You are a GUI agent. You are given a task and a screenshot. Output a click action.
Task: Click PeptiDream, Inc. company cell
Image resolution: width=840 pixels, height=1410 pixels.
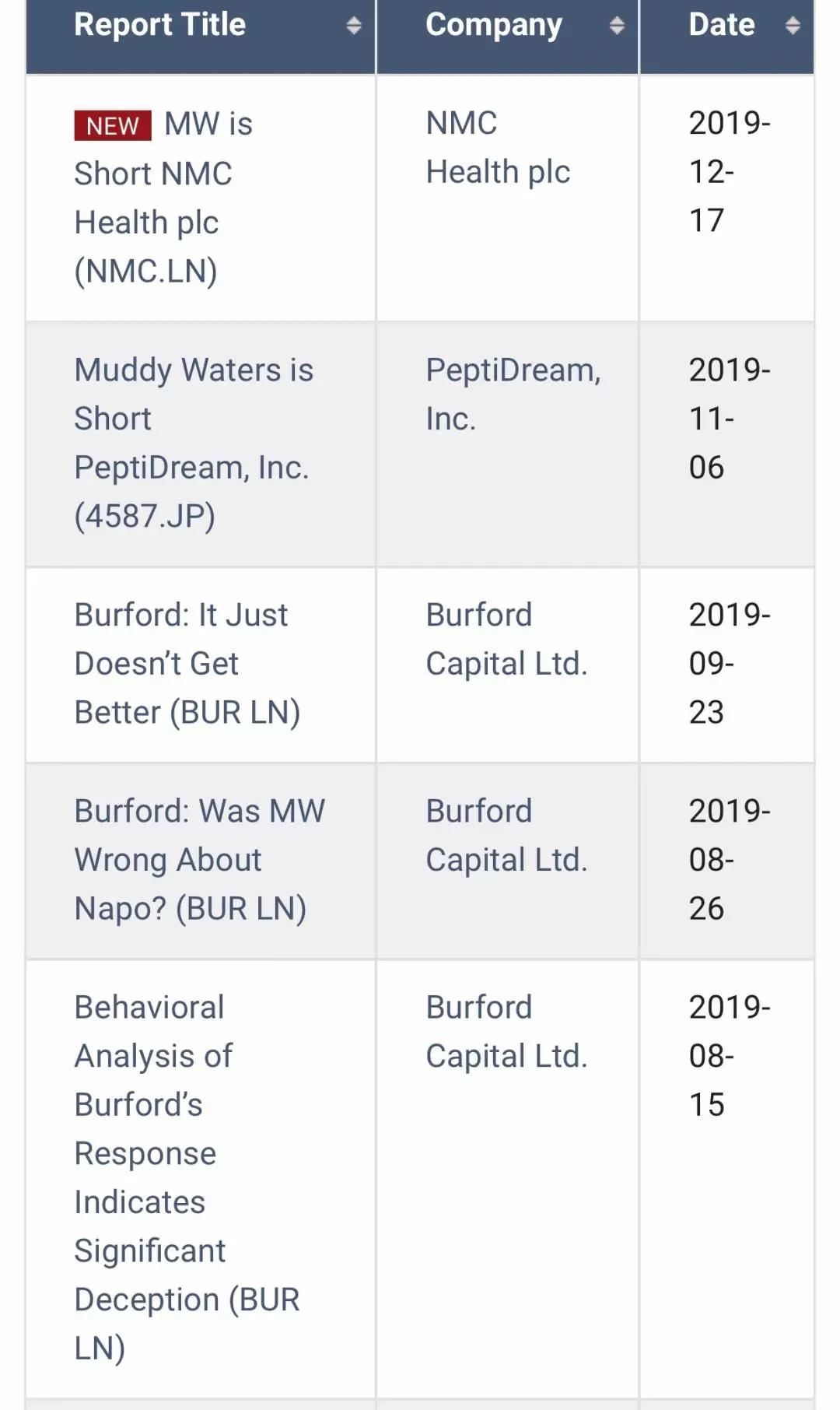513,395
